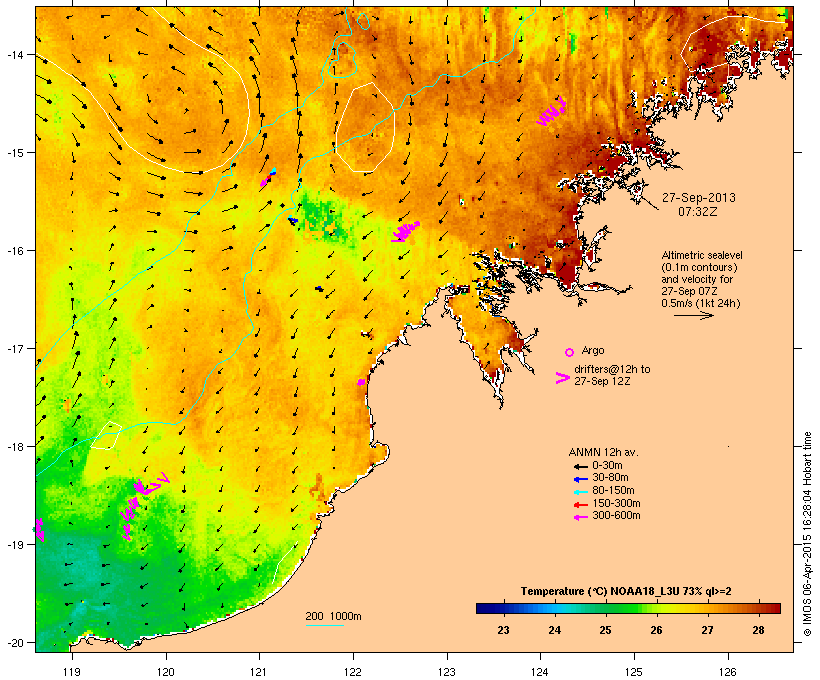
Task: Click the Altimetric sealevel text
Action: (x=702, y=255)
